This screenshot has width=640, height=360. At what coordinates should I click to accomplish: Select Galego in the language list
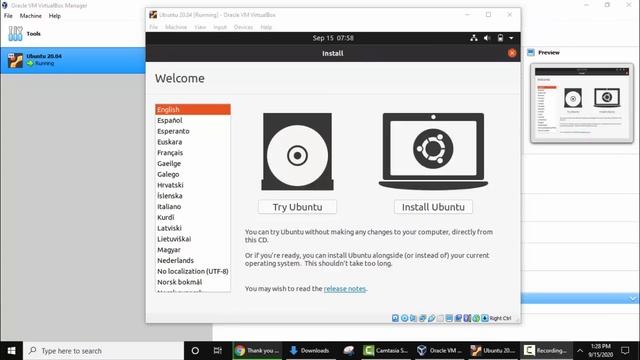coord(193,174)
